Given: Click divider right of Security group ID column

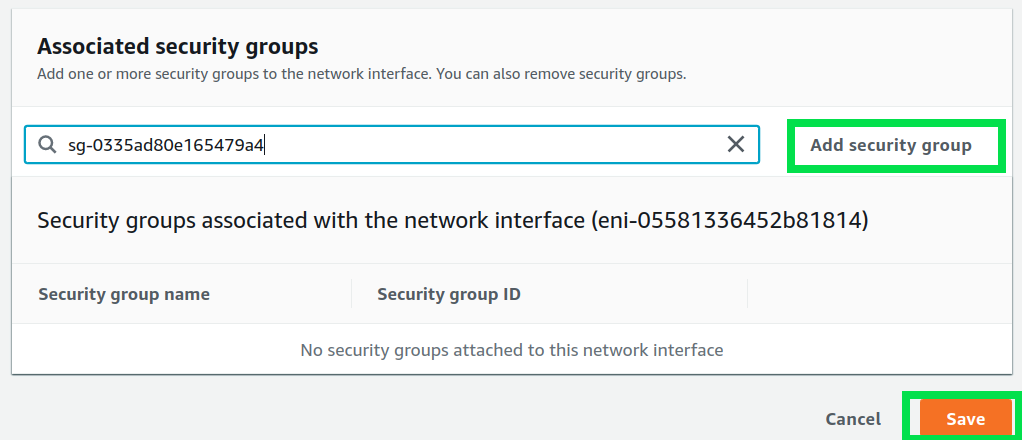Looking at the screenshot, I should (x=748, y=294).
